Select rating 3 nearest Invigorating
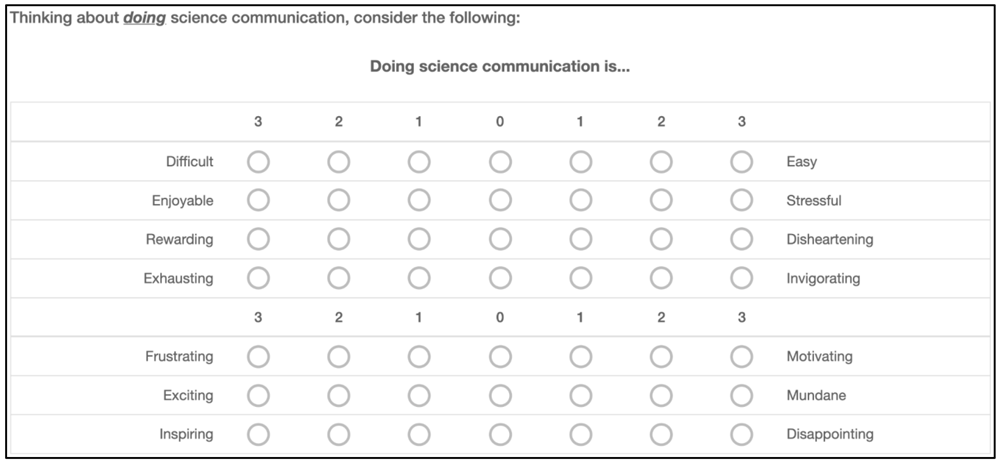The width and height of the screenshot is (1000, 463). pyautogui.click(x=742, y=278)
